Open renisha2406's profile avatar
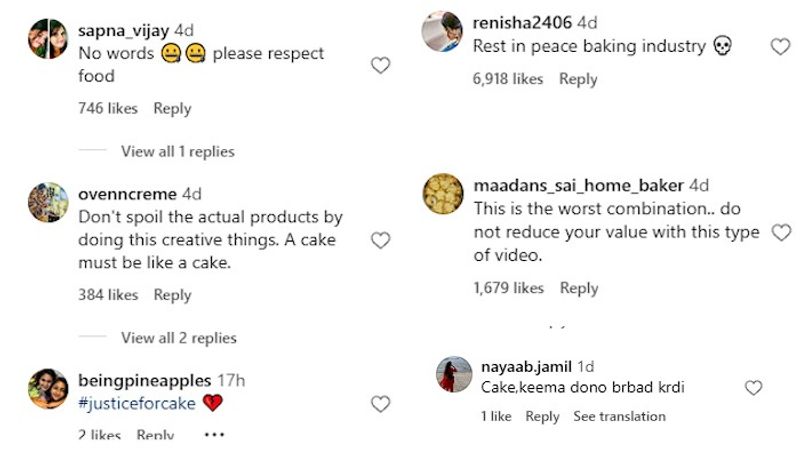Screen dimensions: 800x457 (442, 31)
